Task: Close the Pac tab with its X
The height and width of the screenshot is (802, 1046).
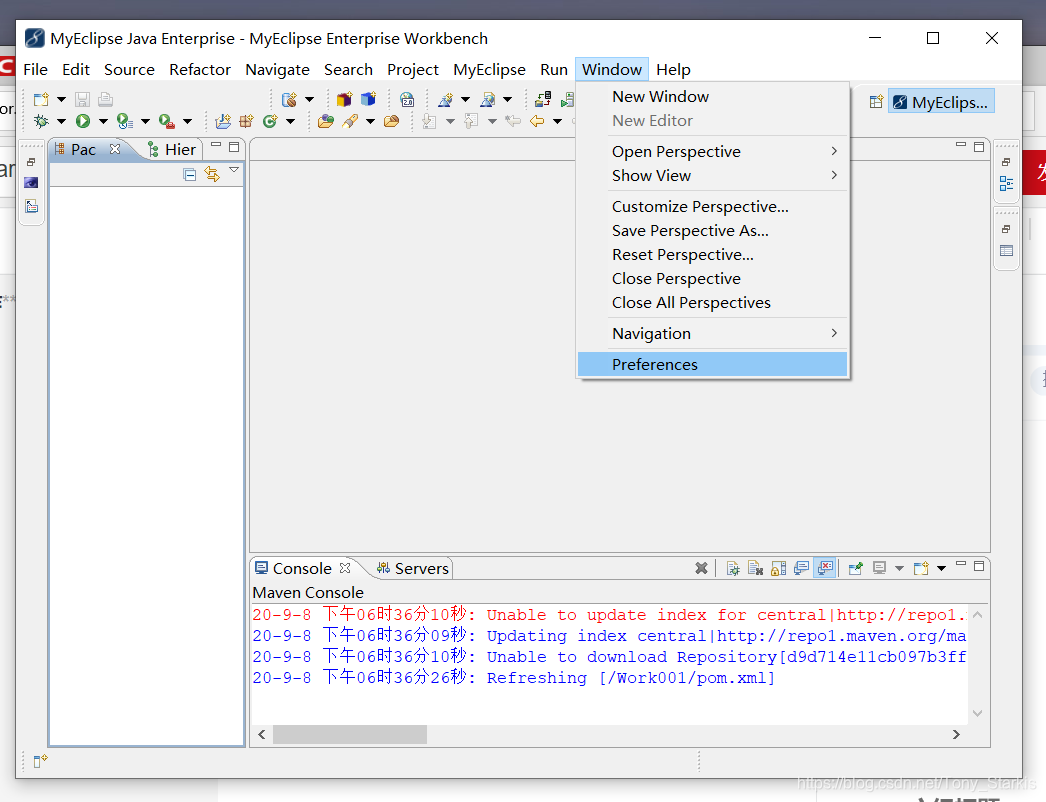Action: click(115, 149)
